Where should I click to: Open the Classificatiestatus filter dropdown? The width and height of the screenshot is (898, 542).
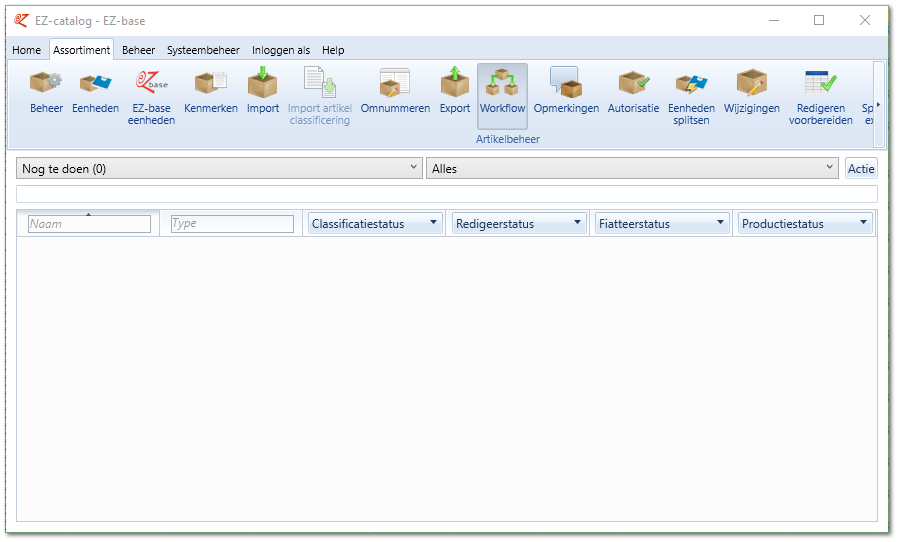[374, 223]
